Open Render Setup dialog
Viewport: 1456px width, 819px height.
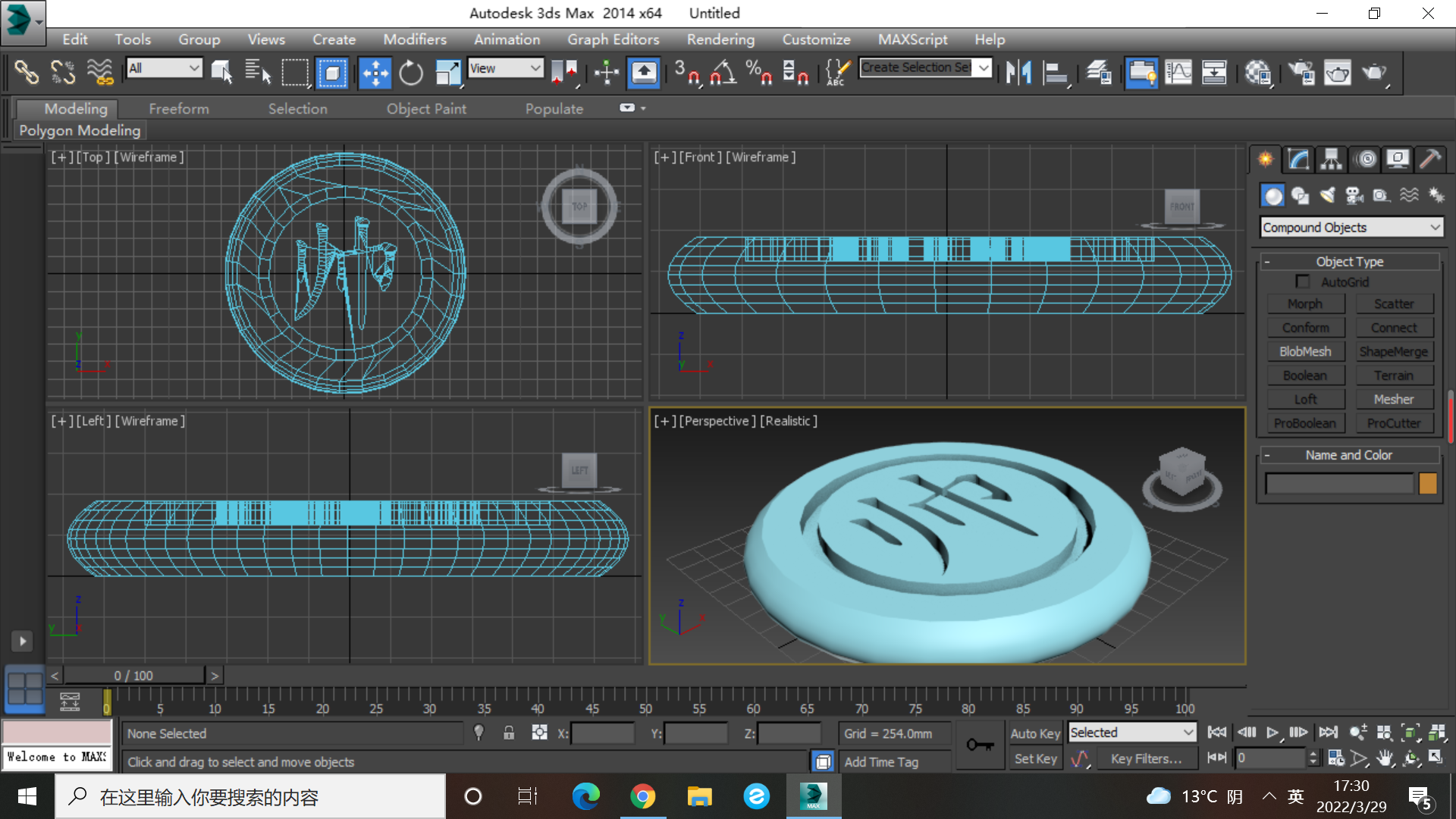tap(1302, 72)
